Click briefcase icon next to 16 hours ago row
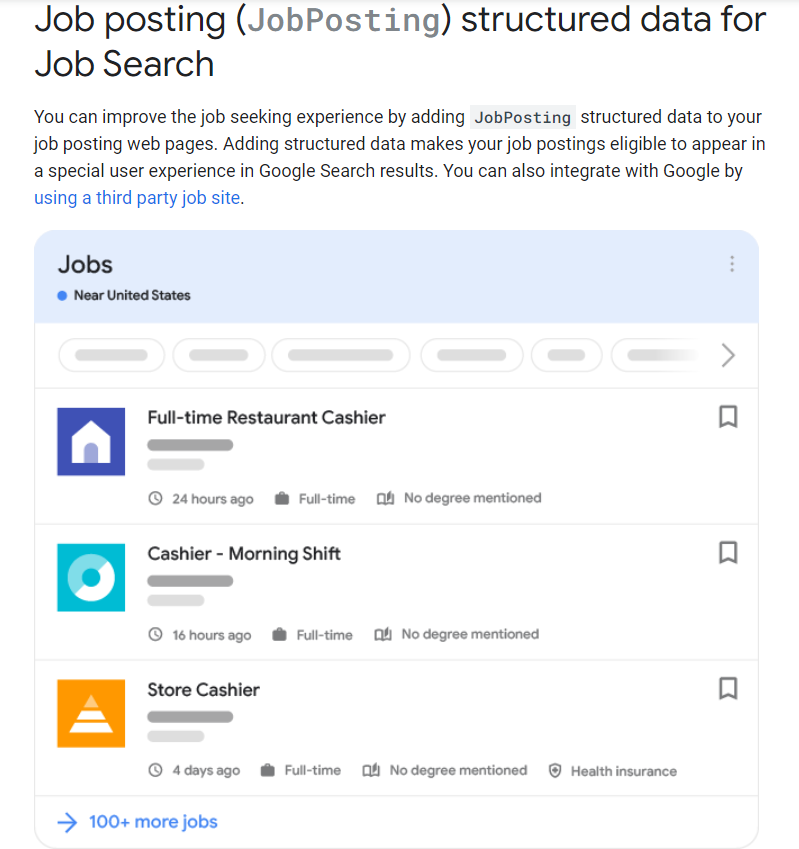 pos(279,634)
